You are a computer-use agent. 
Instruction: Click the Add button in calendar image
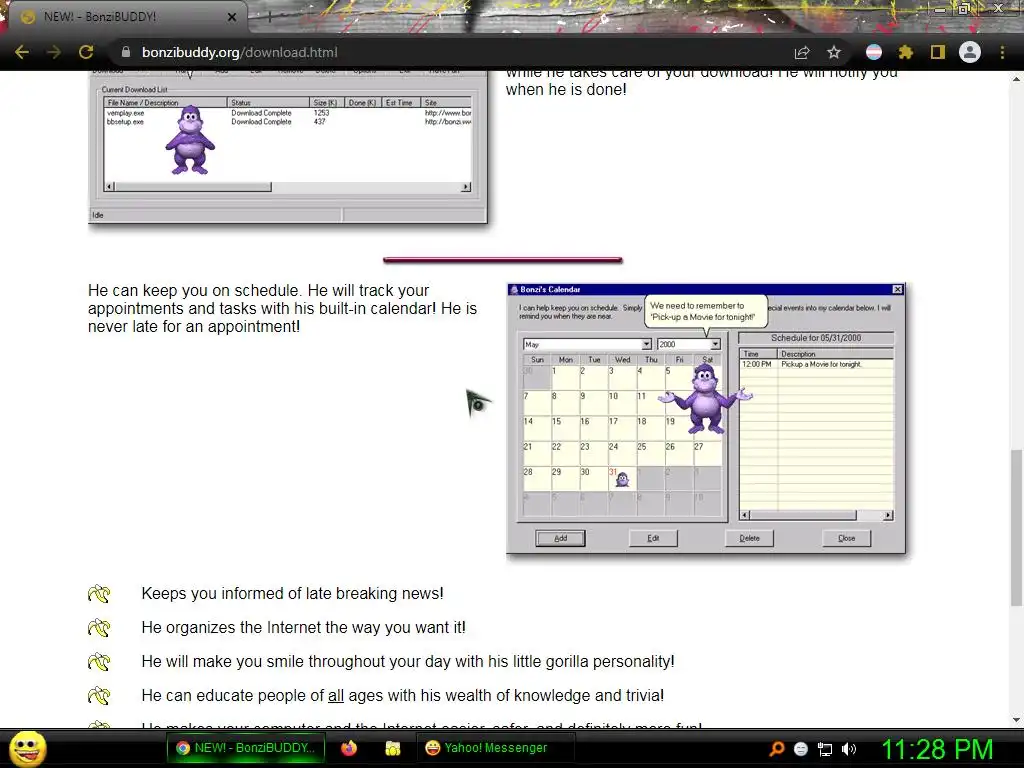pyautogui.click(x=560, y=538)
